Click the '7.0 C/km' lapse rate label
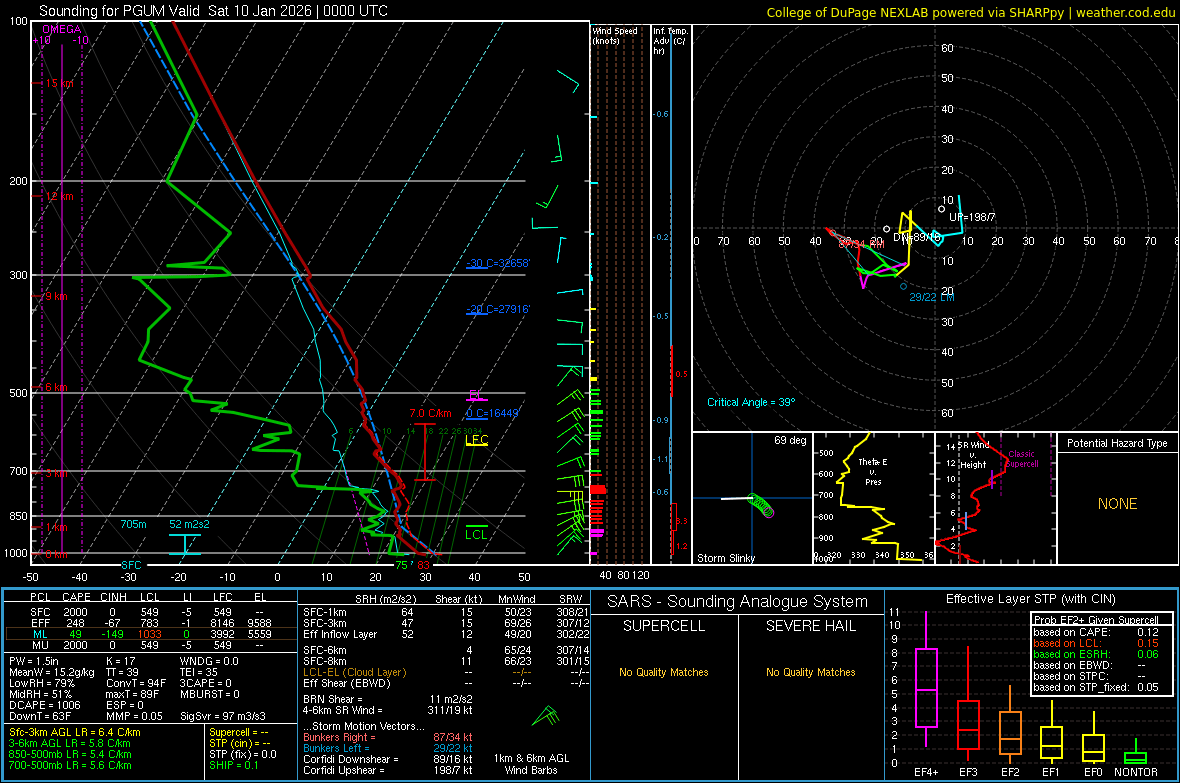The width and height of the screenshot is (1180, 783). pyautogui.click(x=430, y=413)
